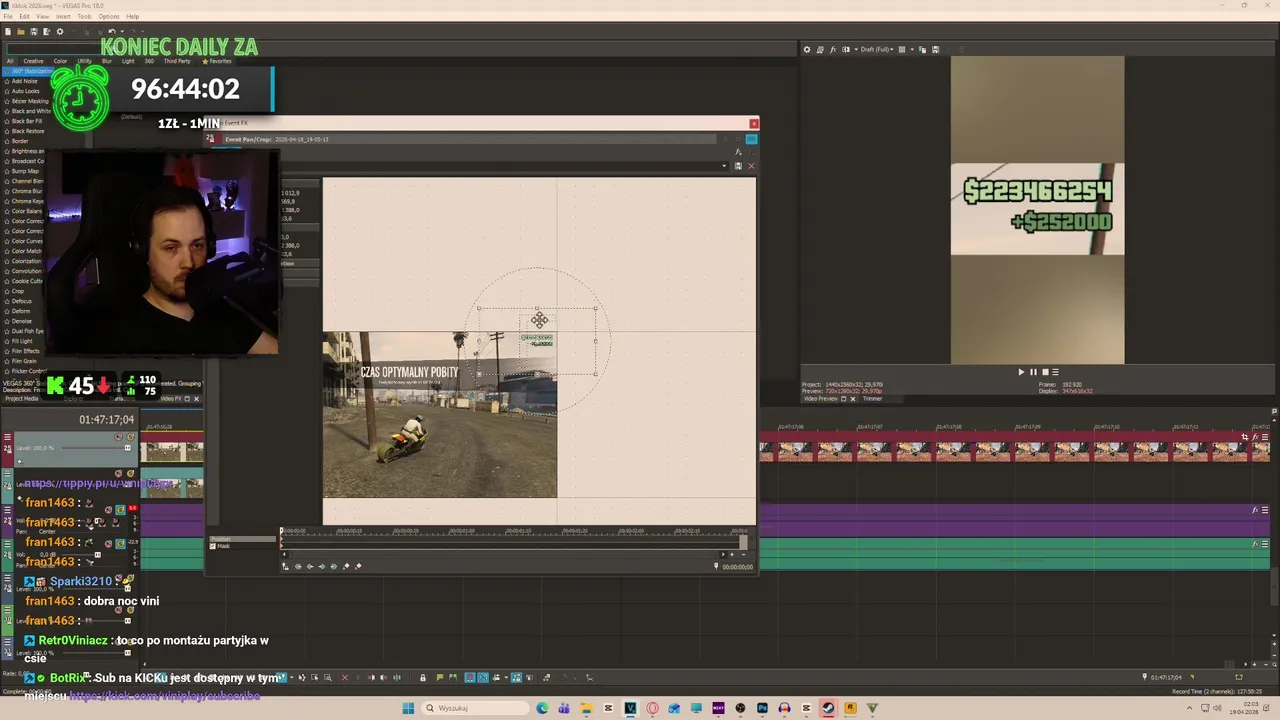Select the Black Restore effect
This screenshot has height=720, width=1280.
click(x=27, y=131)
